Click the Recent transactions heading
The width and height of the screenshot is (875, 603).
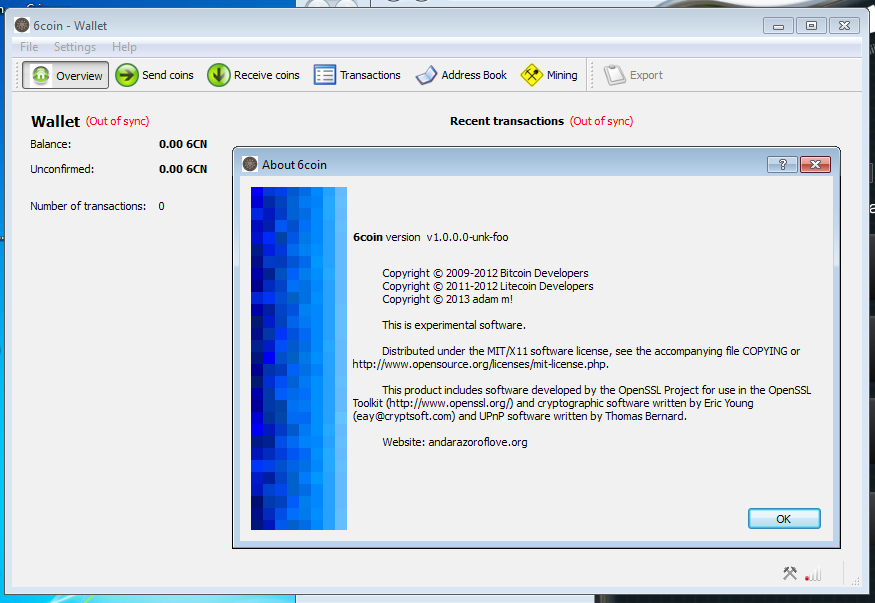507,121
